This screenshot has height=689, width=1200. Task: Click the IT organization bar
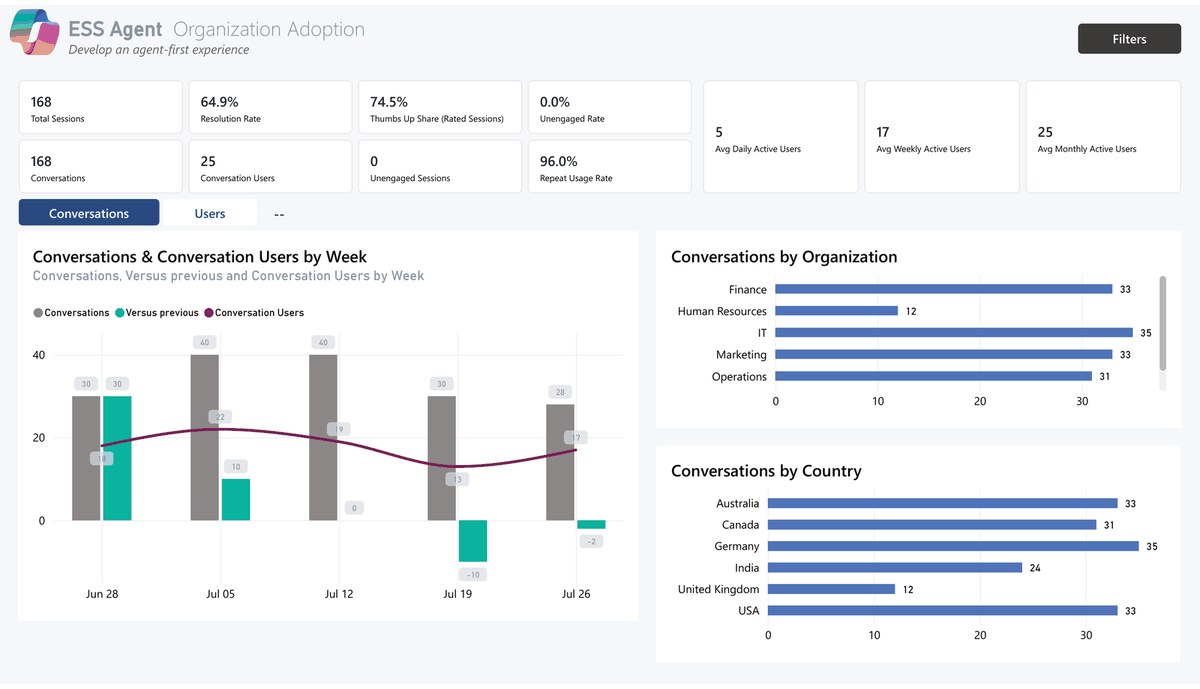pyautogui.click(x=954, y=333)
